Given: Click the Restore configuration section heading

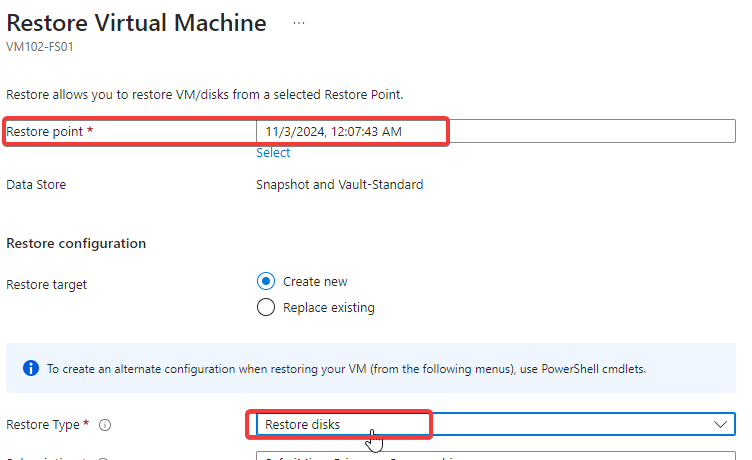Looking at the screenshot, I should pyautogui.click(x=76, y=243).
